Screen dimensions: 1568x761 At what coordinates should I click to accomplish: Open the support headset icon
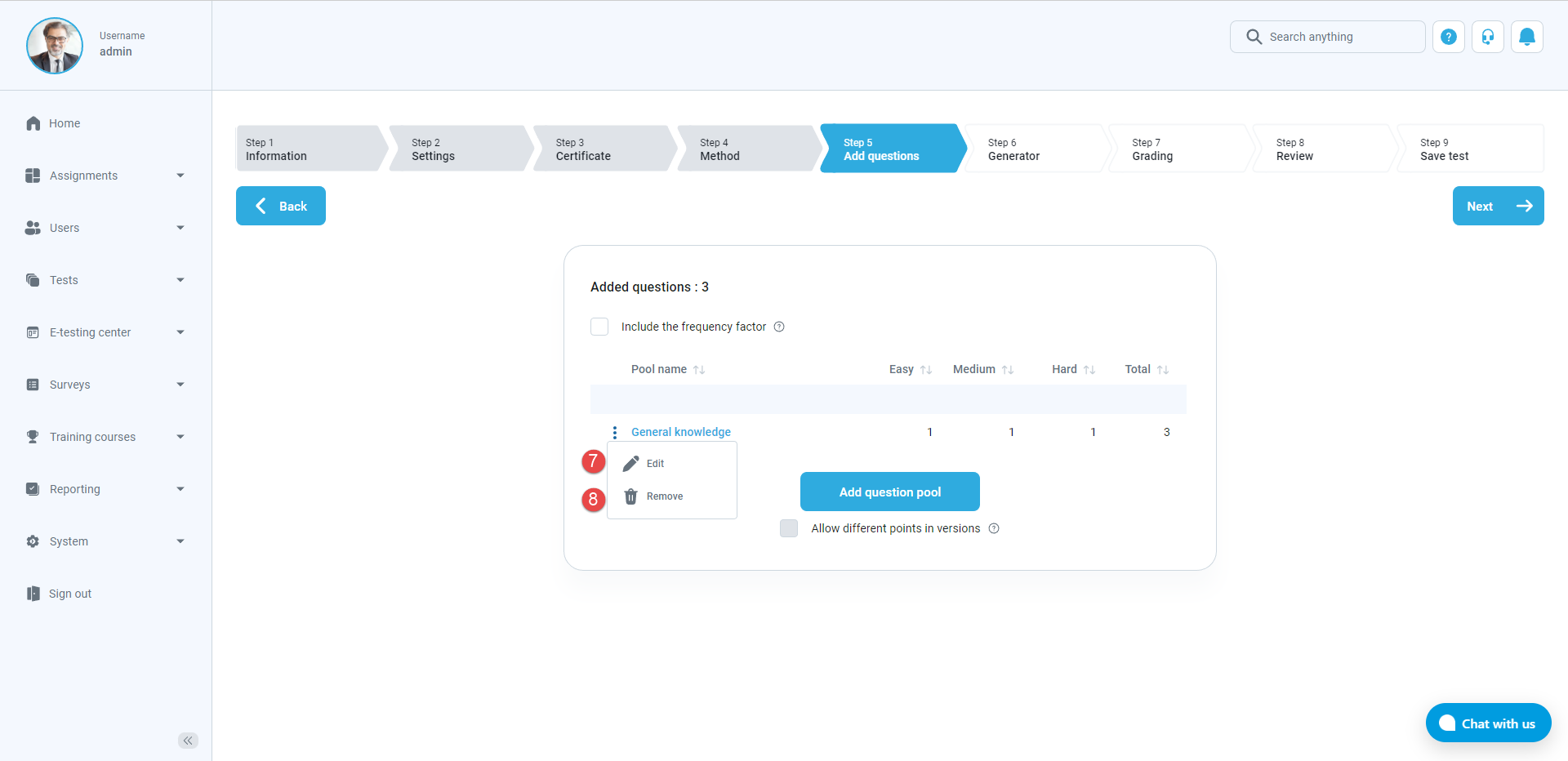point(1487,37)
